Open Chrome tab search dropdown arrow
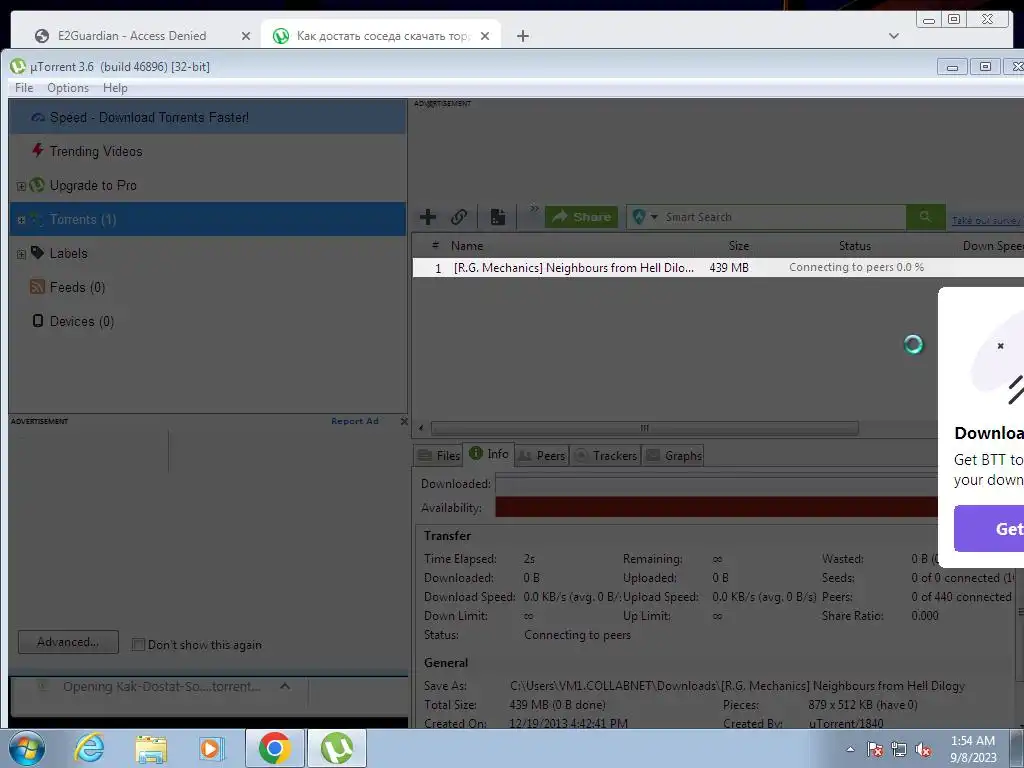 [x=894, y=36]
